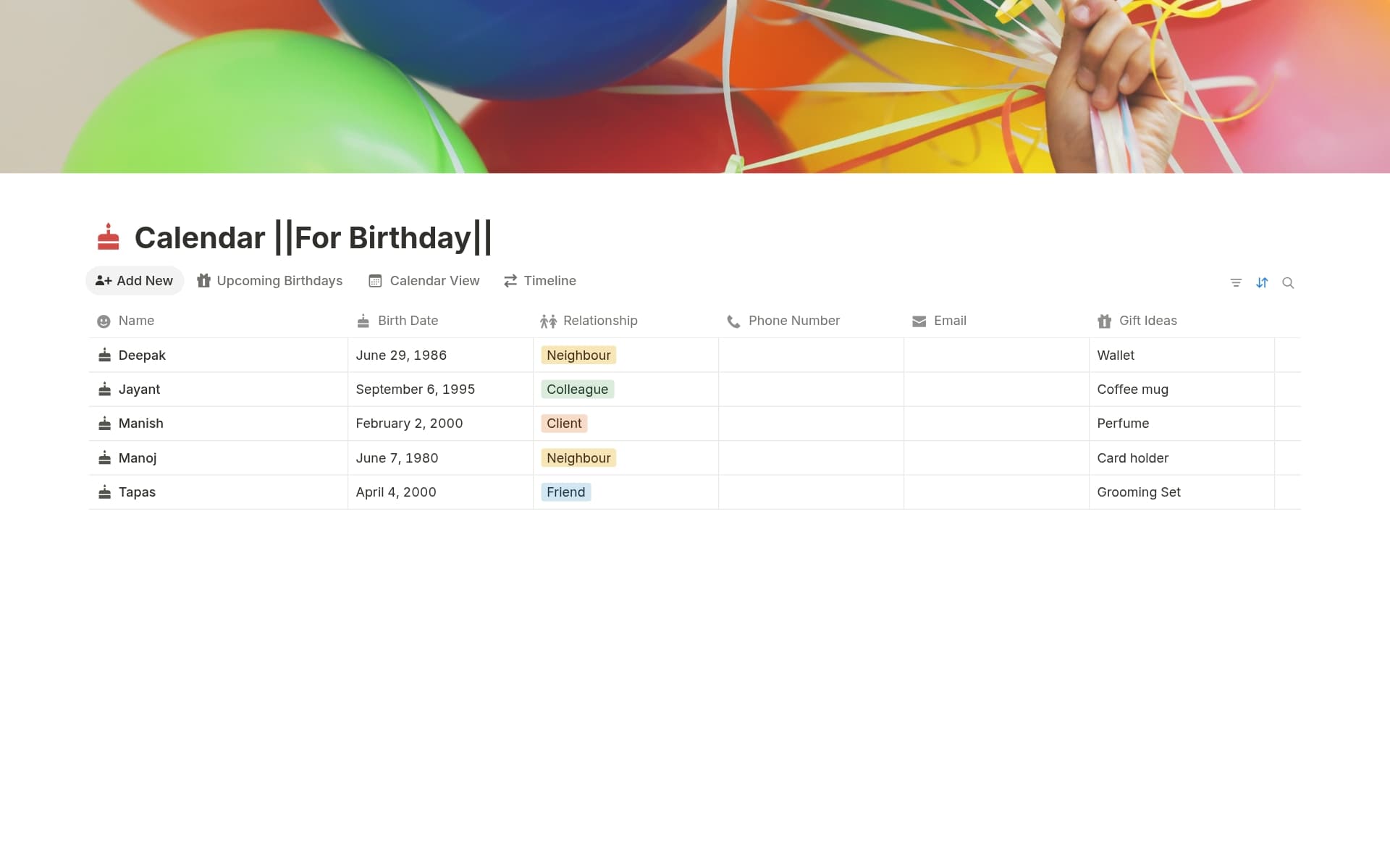Open the Birth Date column header menu
This screenshot has width=1390, height=868.
[408, 321]
